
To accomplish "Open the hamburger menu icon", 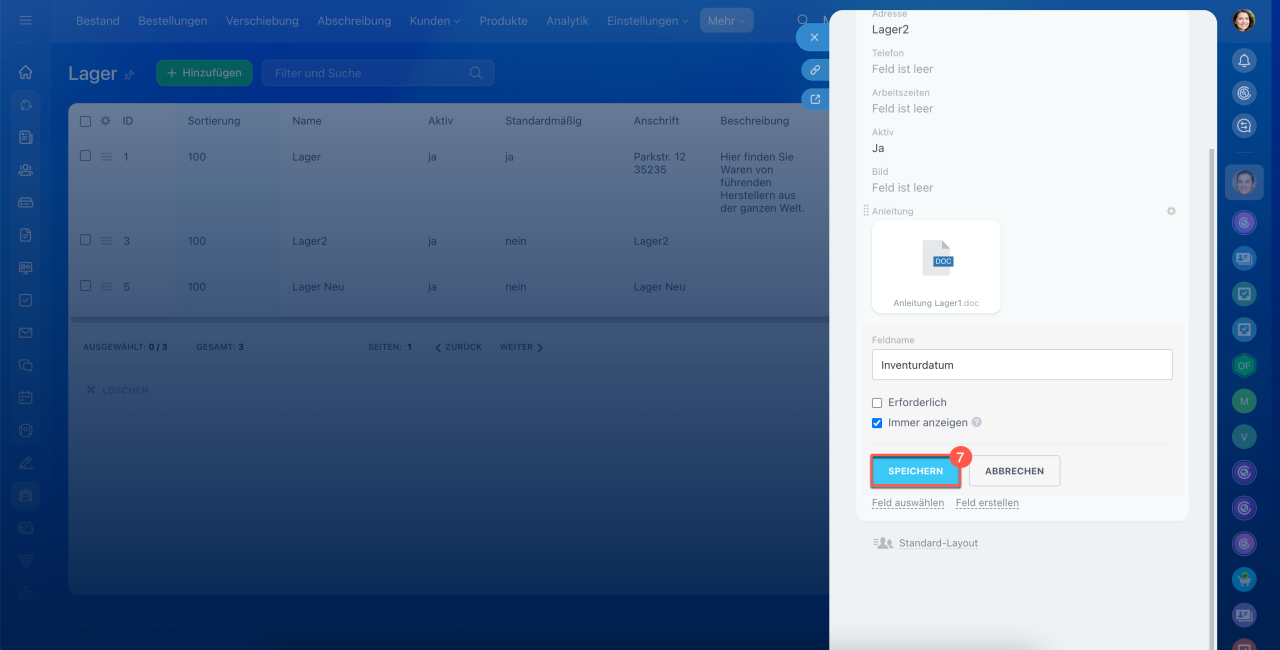I will tap(26, 20).
